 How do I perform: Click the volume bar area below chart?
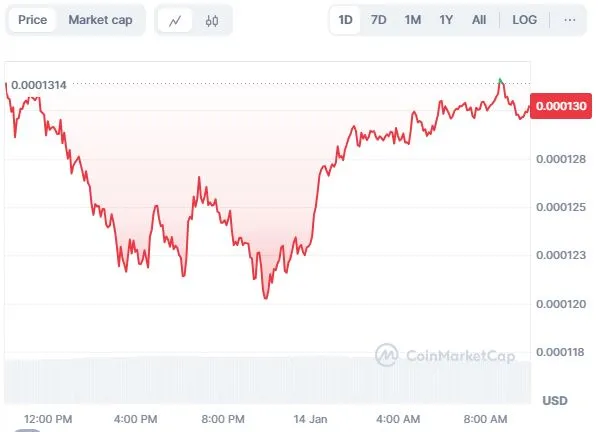point(268,381)
